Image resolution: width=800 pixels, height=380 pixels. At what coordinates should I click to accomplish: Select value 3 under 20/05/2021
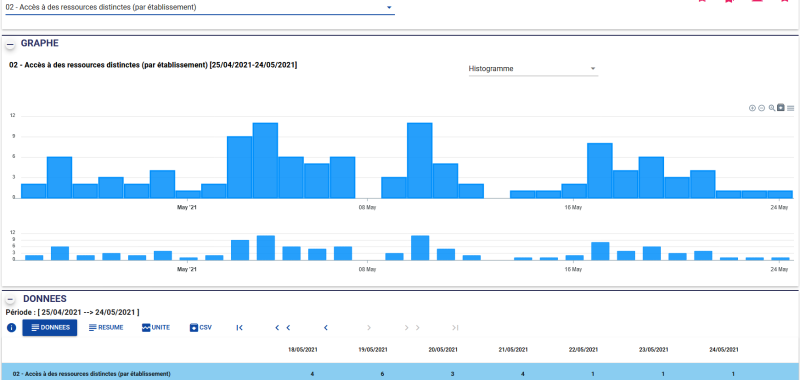[x=453, y=374]
